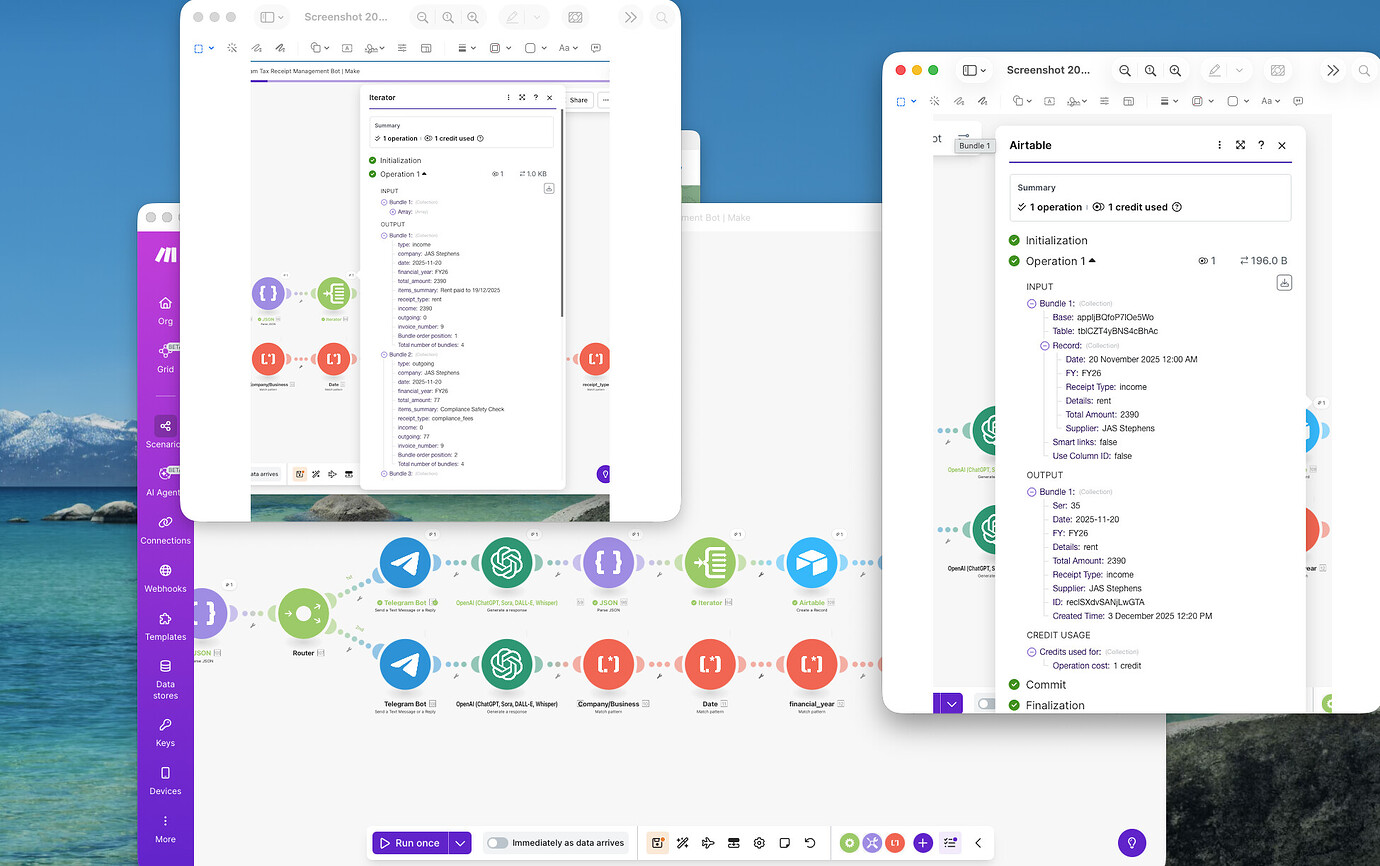The image size is (1380, 866).
Task: Click the download output icon in the Airtable panel
Action: point(1284,283)
